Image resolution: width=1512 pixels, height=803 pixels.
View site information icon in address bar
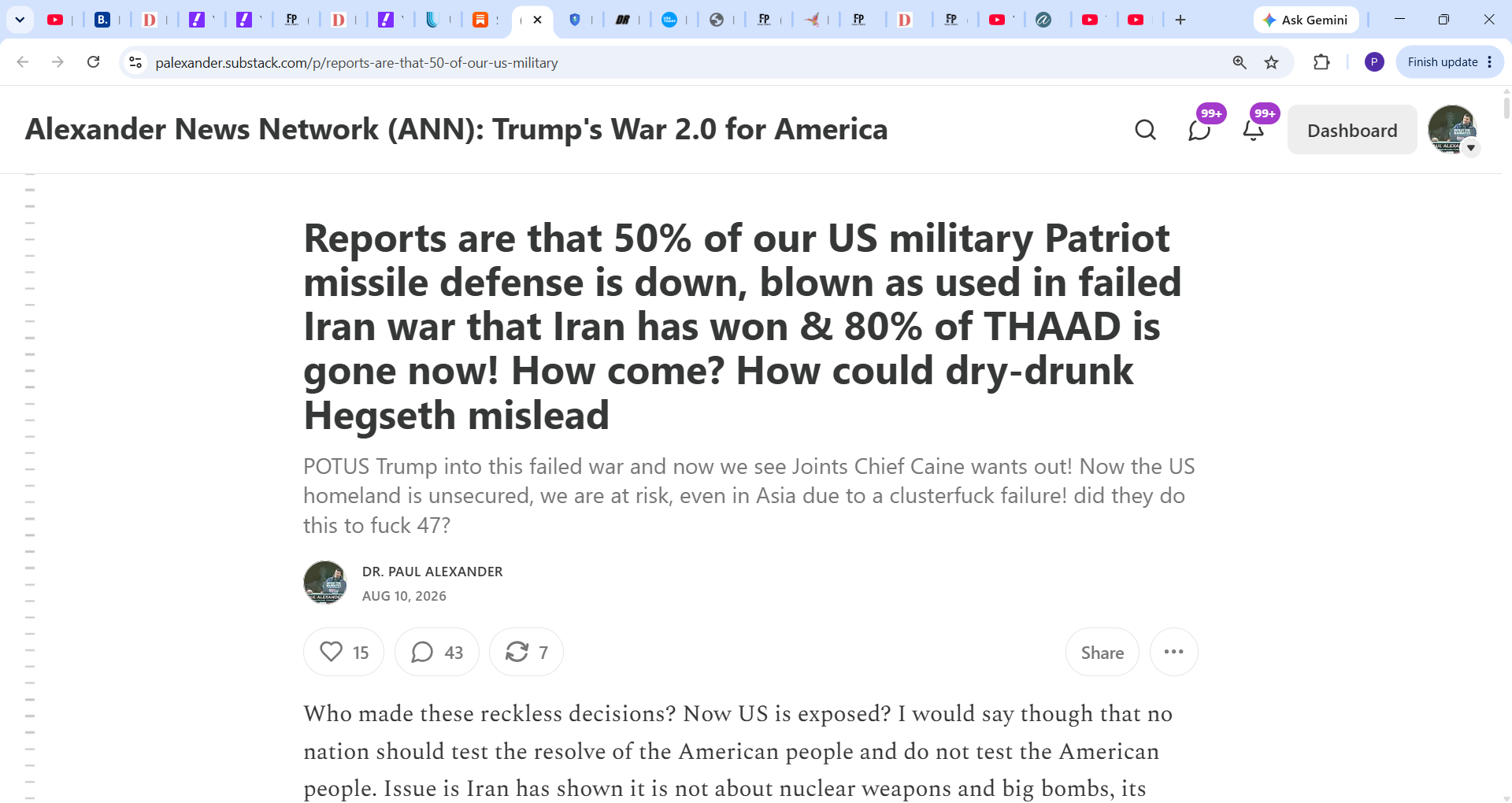pos(135,62)
